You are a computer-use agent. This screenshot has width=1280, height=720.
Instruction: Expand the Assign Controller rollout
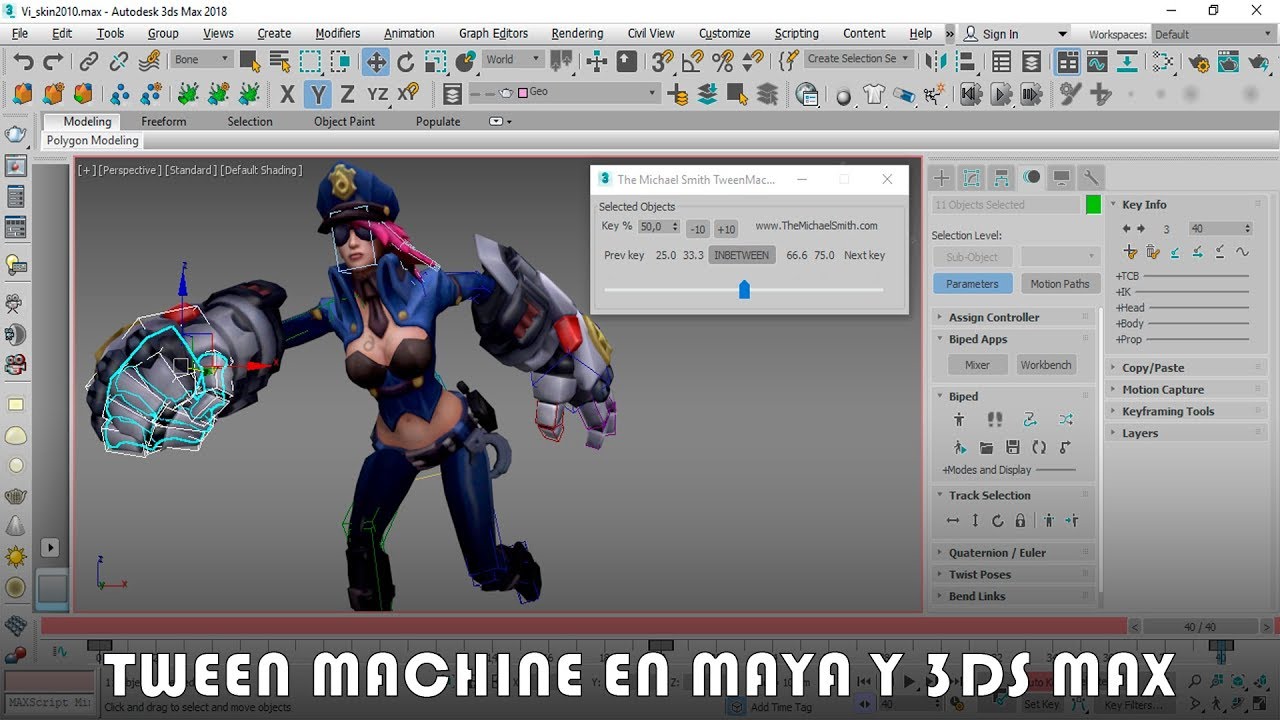1014,317
